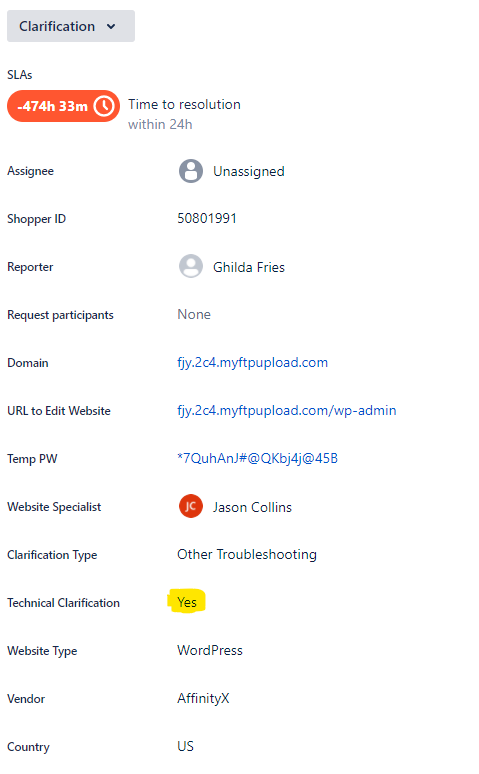The height and width of the screenshot is (774, 479).
Task: Click the highlighted Yes for Technical Clarification
Action: coord(187,602)
